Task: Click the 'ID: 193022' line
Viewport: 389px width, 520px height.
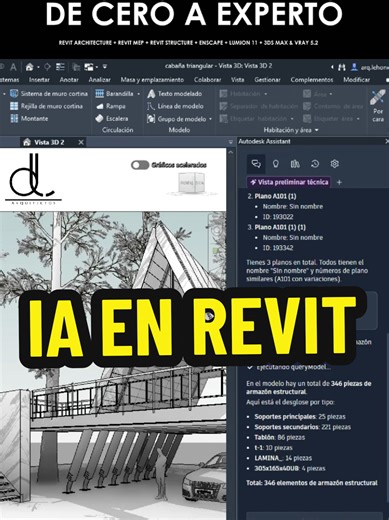Action: pyautogui.click(x=278, y=217)
